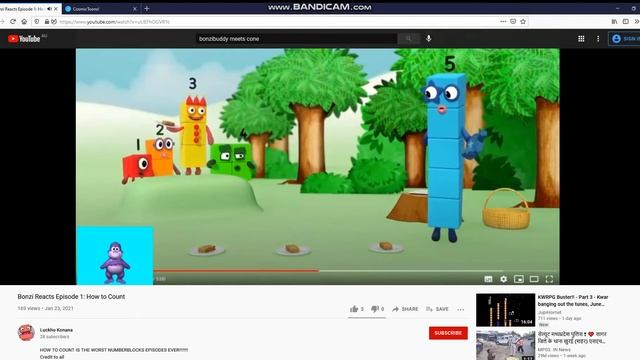Screen dimensions: 640x360
Task: Focus the search box containing 'bonzibuddy meets cone'
Action: point(297,38)
